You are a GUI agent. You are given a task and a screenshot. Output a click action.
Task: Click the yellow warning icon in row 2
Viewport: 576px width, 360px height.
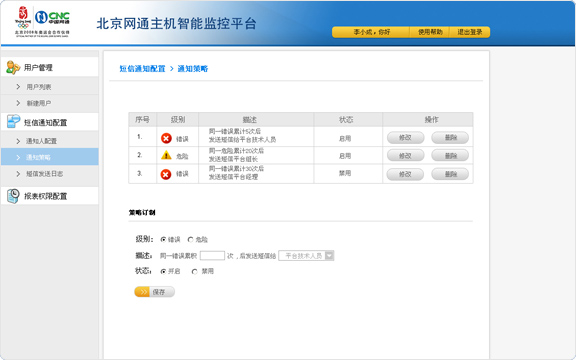click(x=166, y=155)
